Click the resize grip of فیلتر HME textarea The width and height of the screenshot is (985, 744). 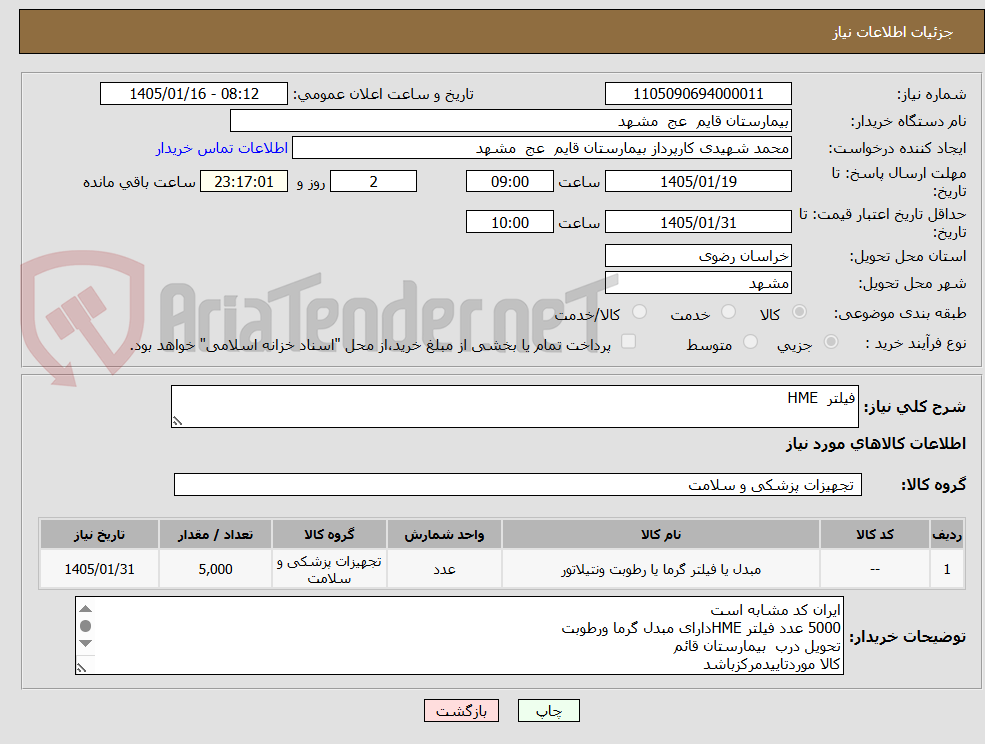pos(177,421)
